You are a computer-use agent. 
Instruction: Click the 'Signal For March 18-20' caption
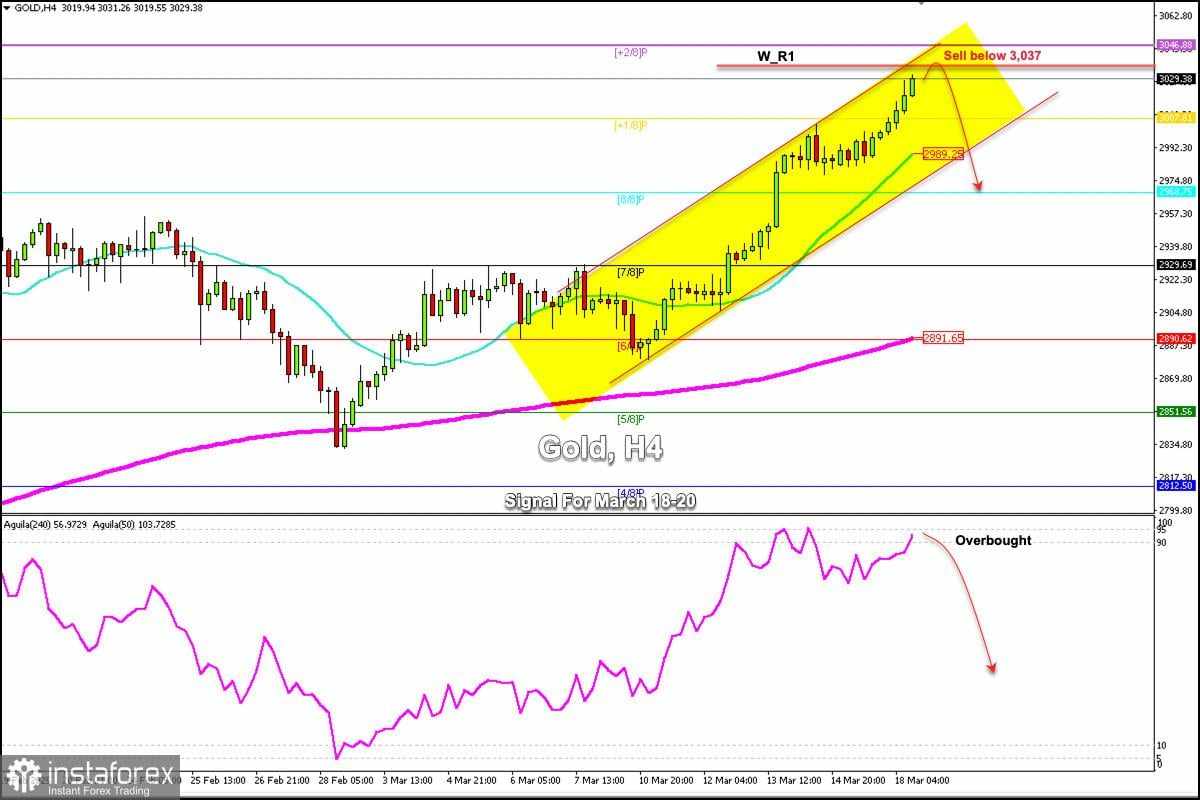click(x=600, y=502)
